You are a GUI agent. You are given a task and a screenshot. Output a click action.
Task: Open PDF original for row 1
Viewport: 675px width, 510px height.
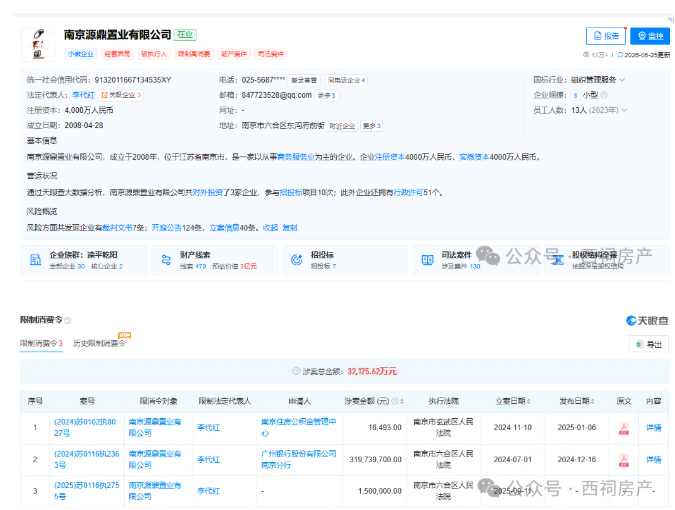coord(623,428)
